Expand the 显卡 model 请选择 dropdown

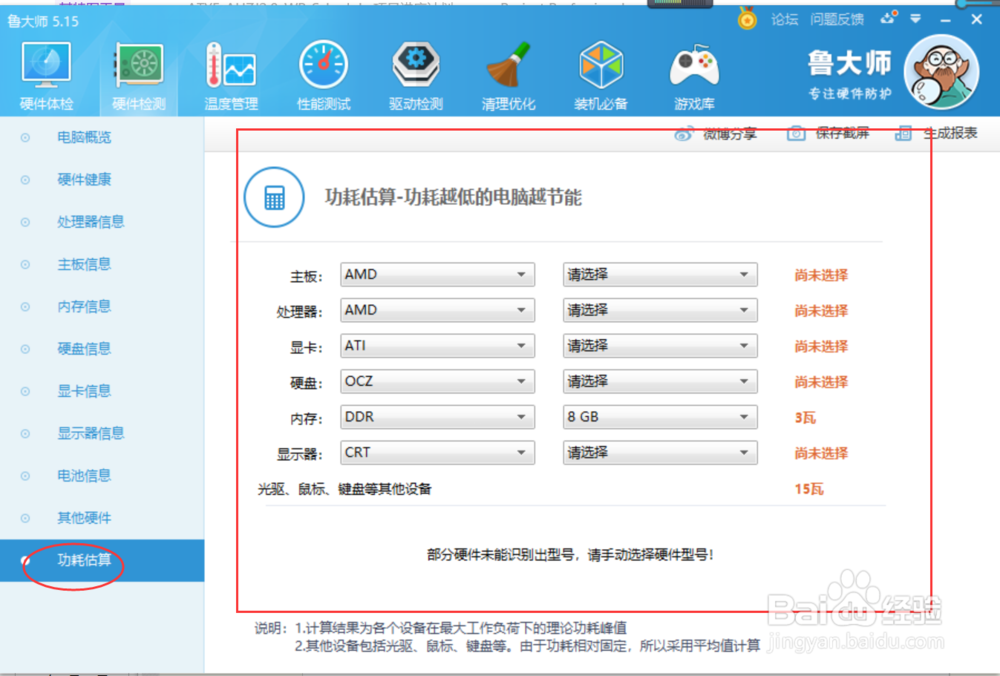[x=660, y=346]
